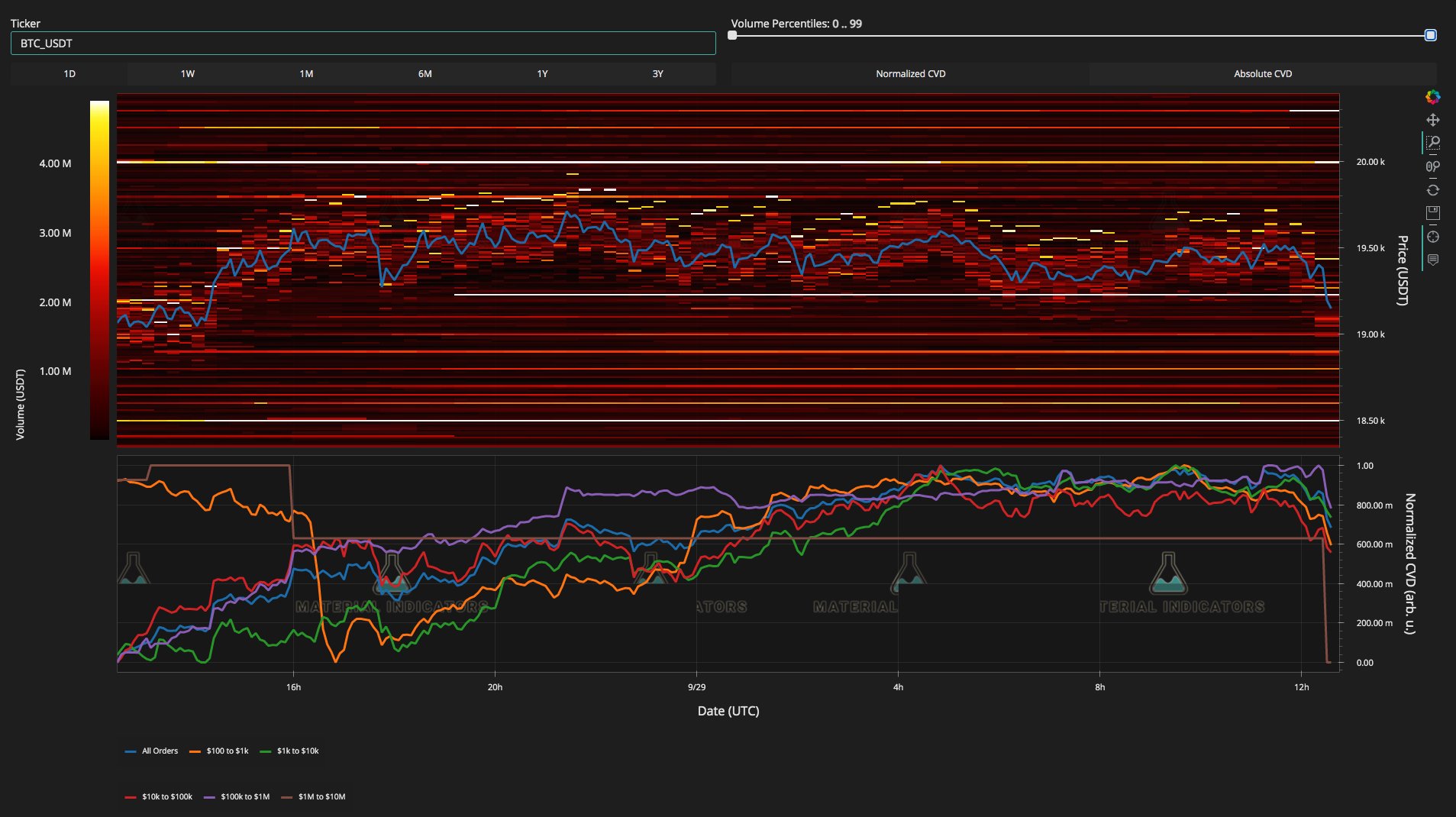Choose the 6M time range
The height and width of the screenshot is (817, 1456).
425,74
